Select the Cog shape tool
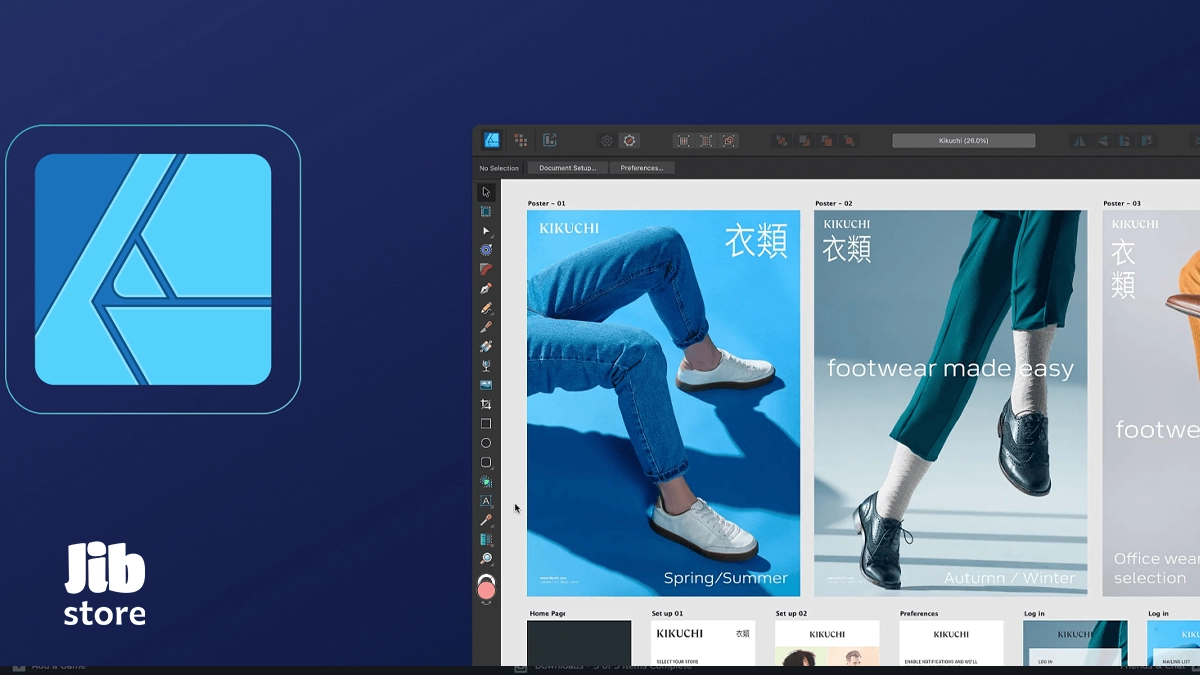1200x675 pixels. tap(486, 482)
